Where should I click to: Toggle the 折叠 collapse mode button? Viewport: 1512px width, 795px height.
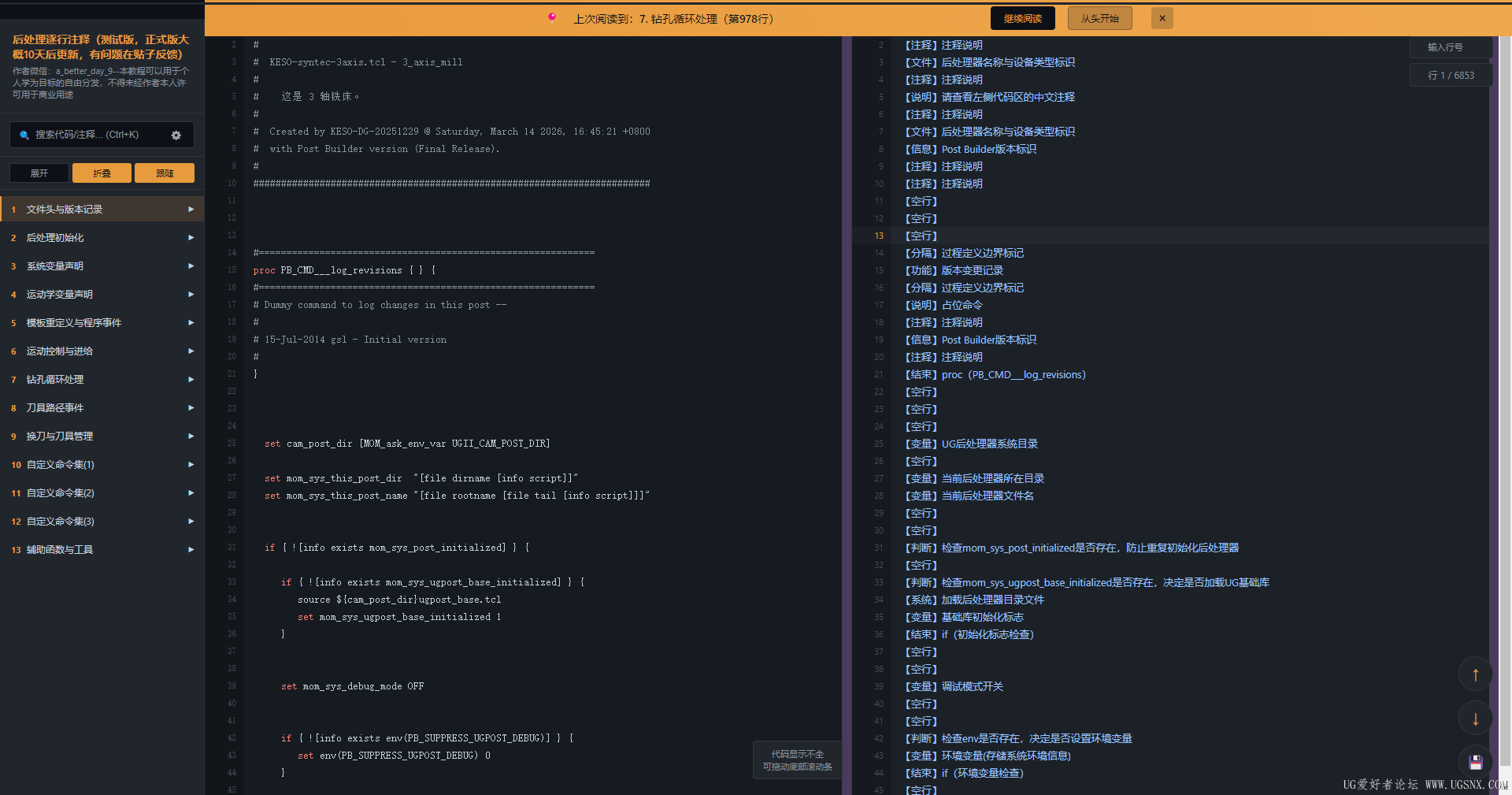coord(102,173)
